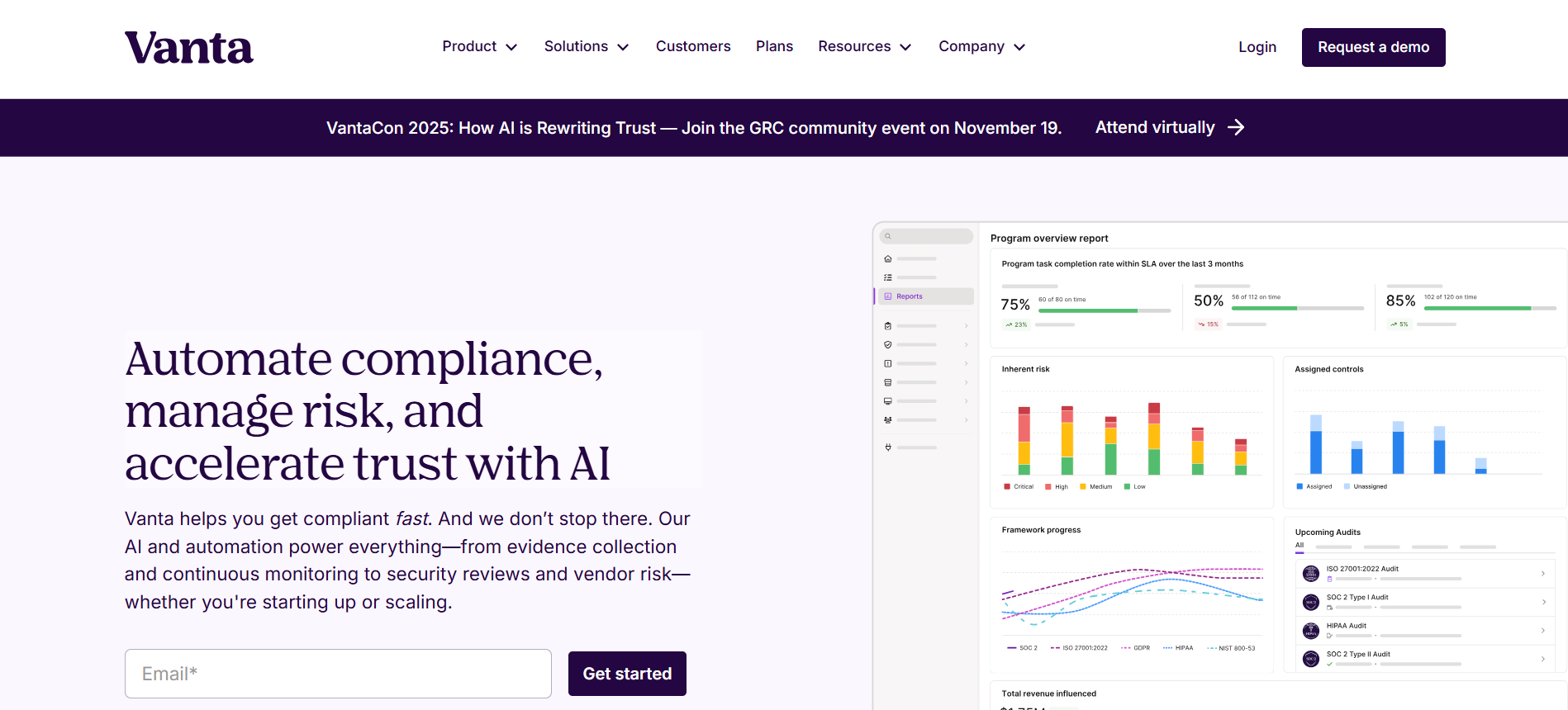This screenshot has width=1568, height=710.
Task: Click the exclamation alert icon in sidebar
Action: (x=888, y=363)
